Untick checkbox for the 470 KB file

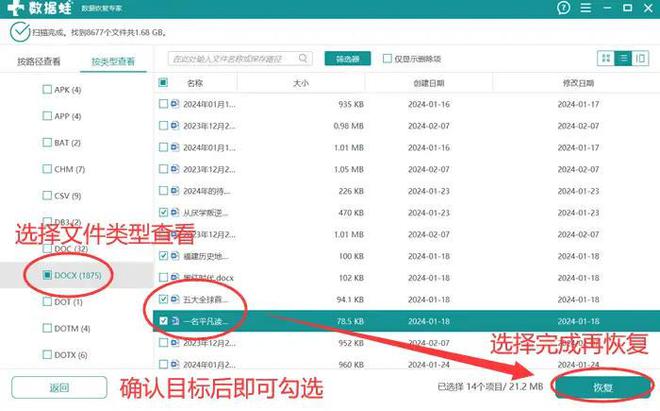(x=163, y=213)
